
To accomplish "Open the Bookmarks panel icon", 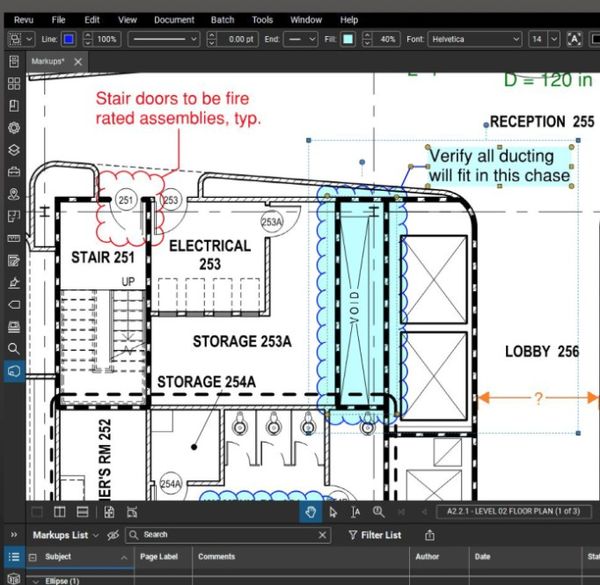I will [x=14, y=105].
